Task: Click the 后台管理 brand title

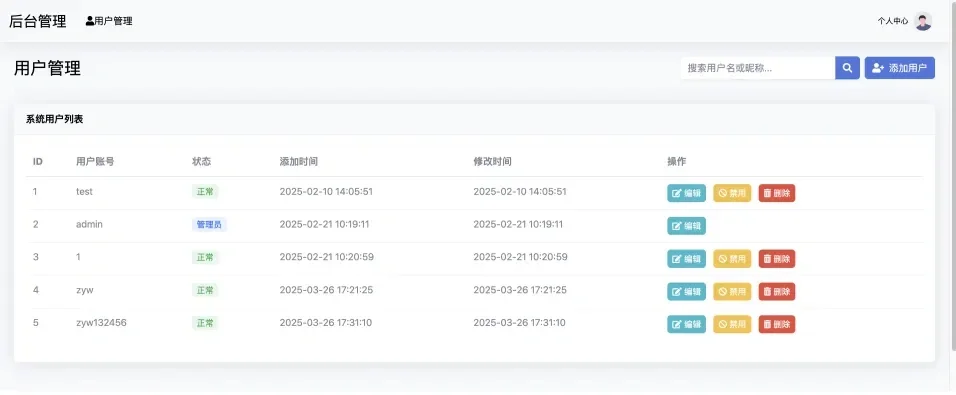Action: pyautogui.click(x=38, y=21)
